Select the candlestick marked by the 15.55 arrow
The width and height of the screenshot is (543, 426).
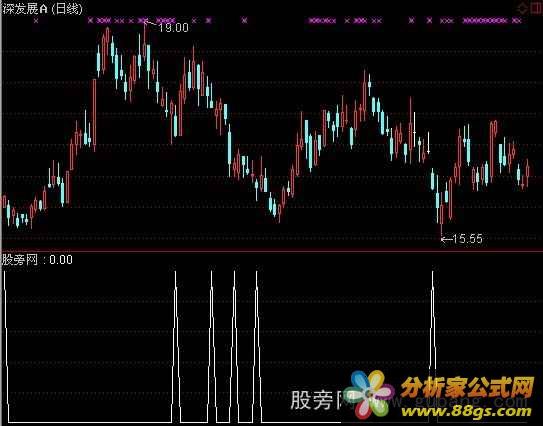tap(442, 215)
